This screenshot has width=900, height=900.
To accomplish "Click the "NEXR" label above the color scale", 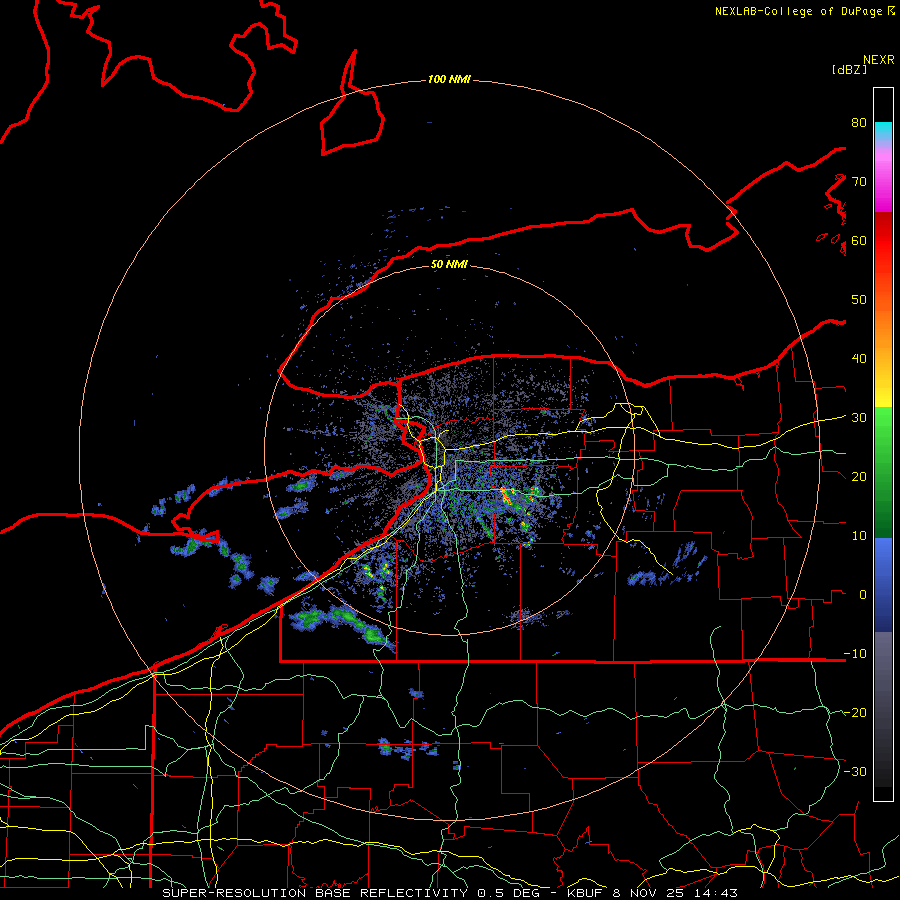I will point(879,60).
